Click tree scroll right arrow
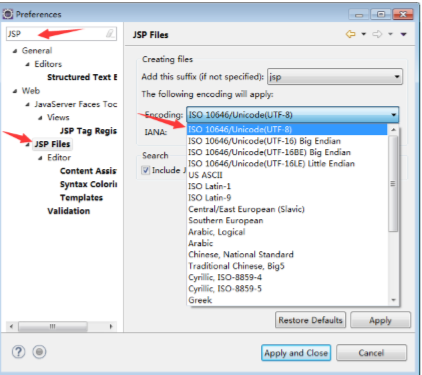This screenshot has height=375, width=422. 111,326
